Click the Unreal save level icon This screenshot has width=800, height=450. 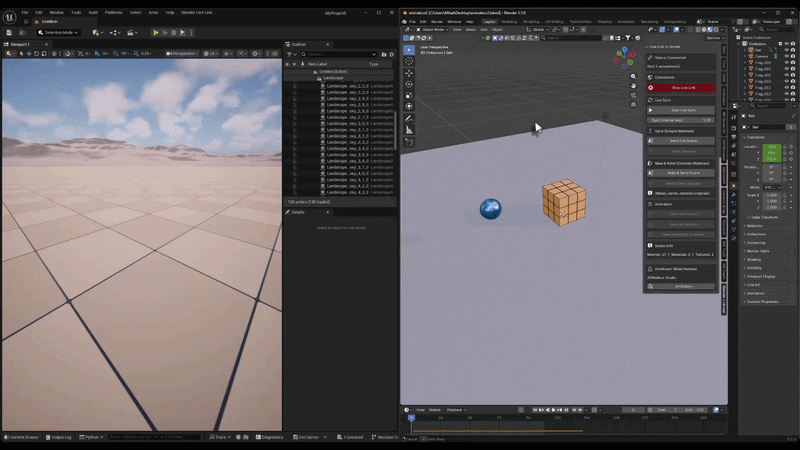pos(9,33)
